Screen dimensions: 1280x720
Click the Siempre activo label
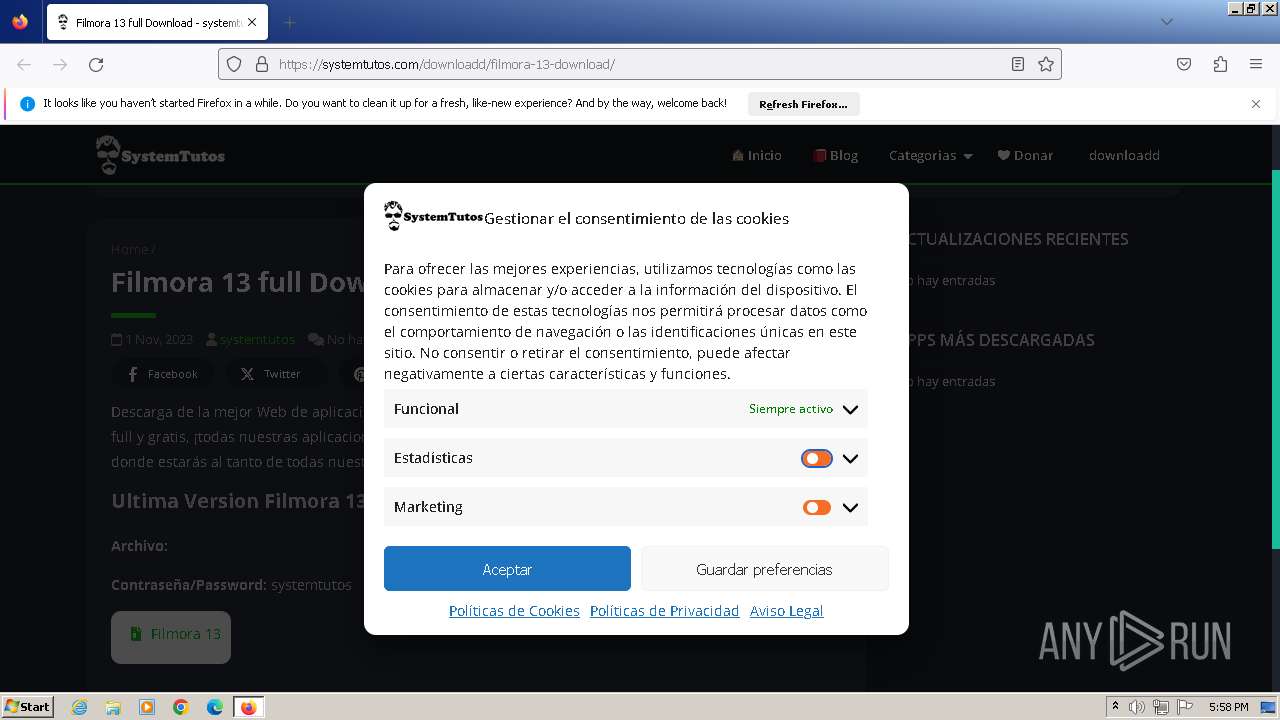790,409
